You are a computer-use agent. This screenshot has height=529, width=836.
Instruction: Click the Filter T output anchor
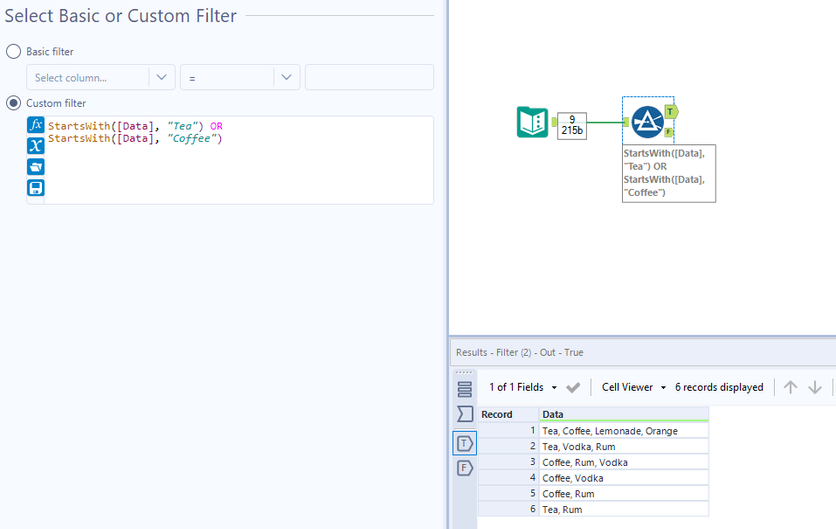(x=671, y=112)
